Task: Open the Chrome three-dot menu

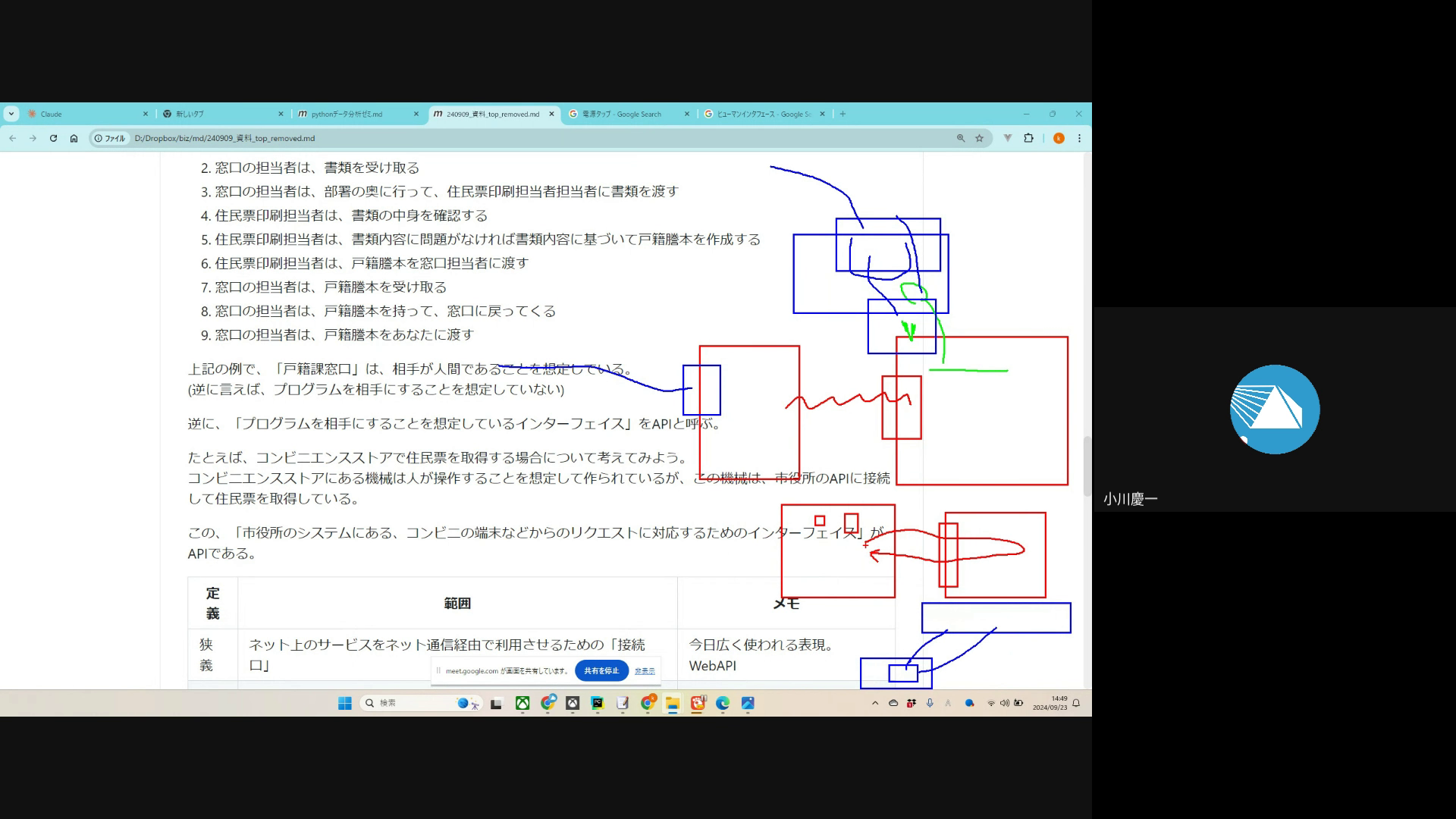Action: (1079, 138)
